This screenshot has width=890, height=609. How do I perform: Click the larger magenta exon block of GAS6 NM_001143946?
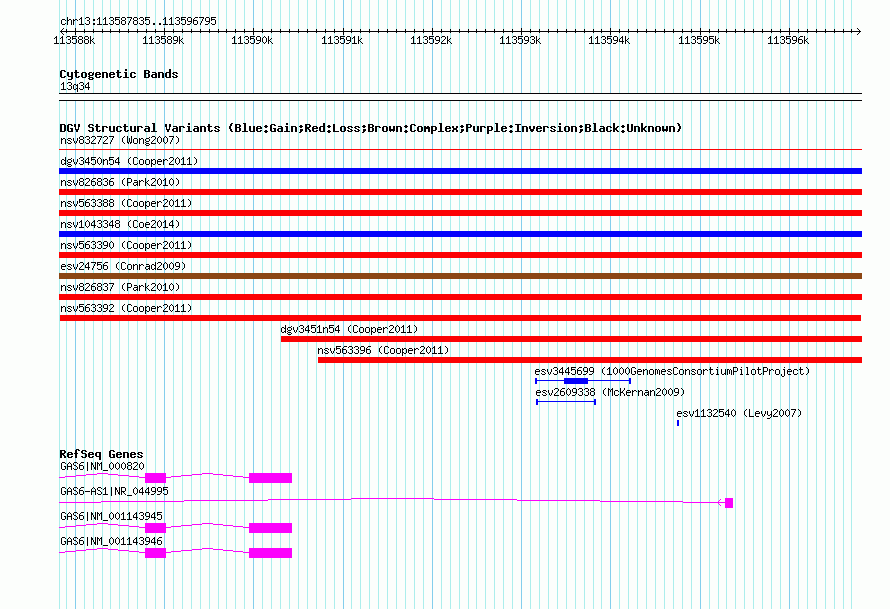coord(270,553)
